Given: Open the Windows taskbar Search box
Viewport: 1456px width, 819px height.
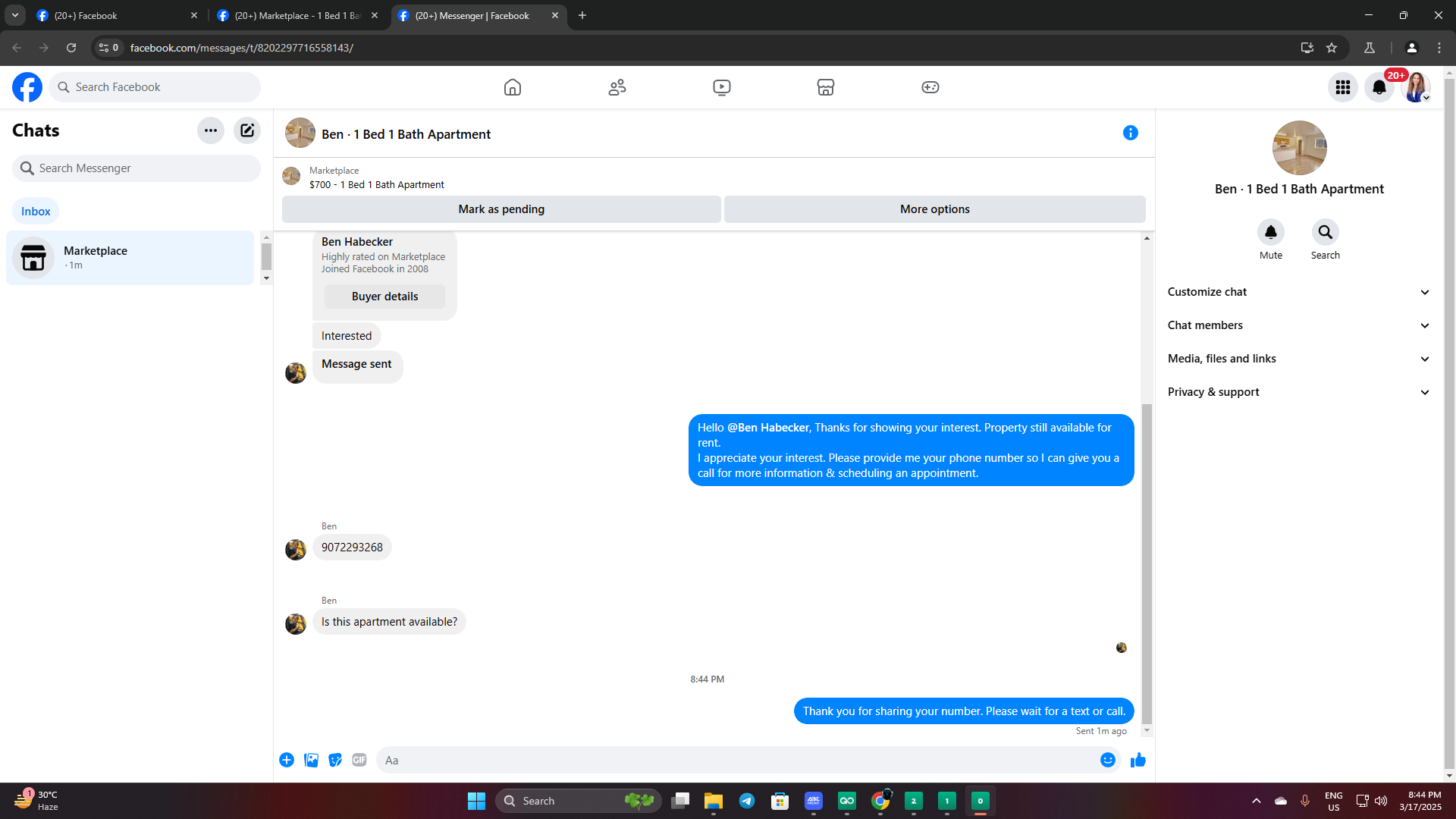Looking at the screenshot, I should click(x=579, y=801).
